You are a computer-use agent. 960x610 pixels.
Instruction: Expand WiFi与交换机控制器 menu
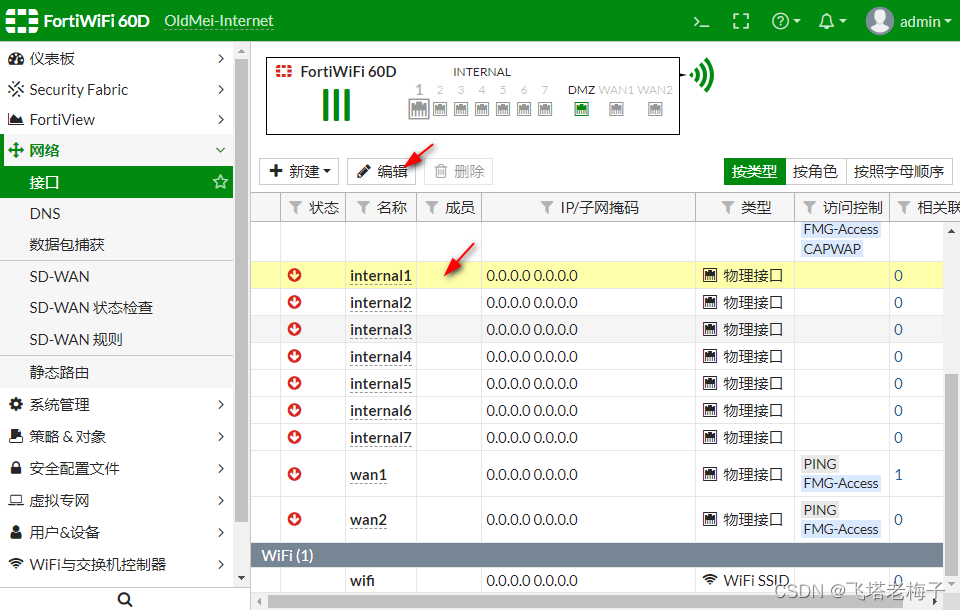tap(116, 564)
